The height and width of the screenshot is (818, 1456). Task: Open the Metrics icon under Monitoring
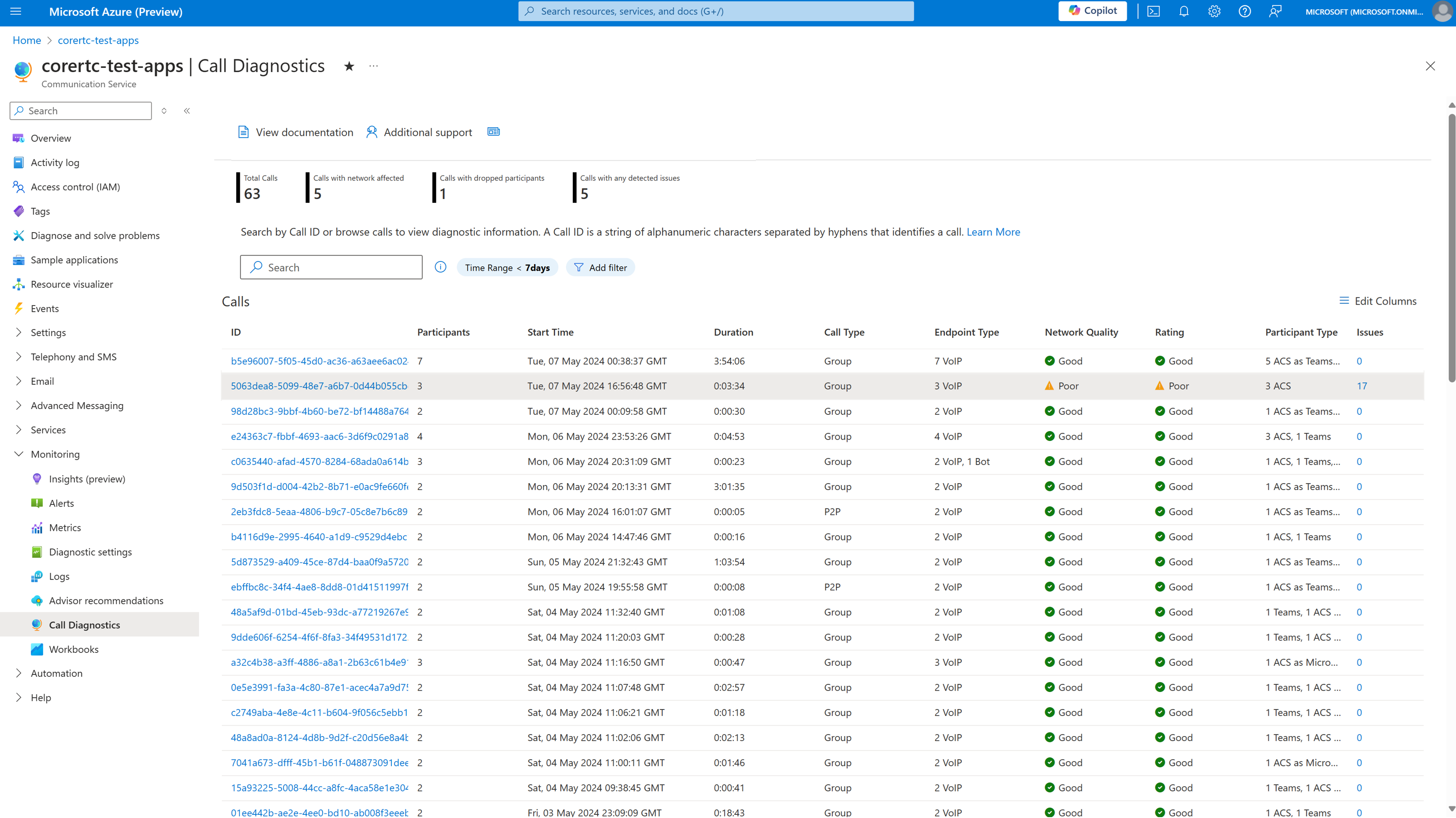point(37,527)
